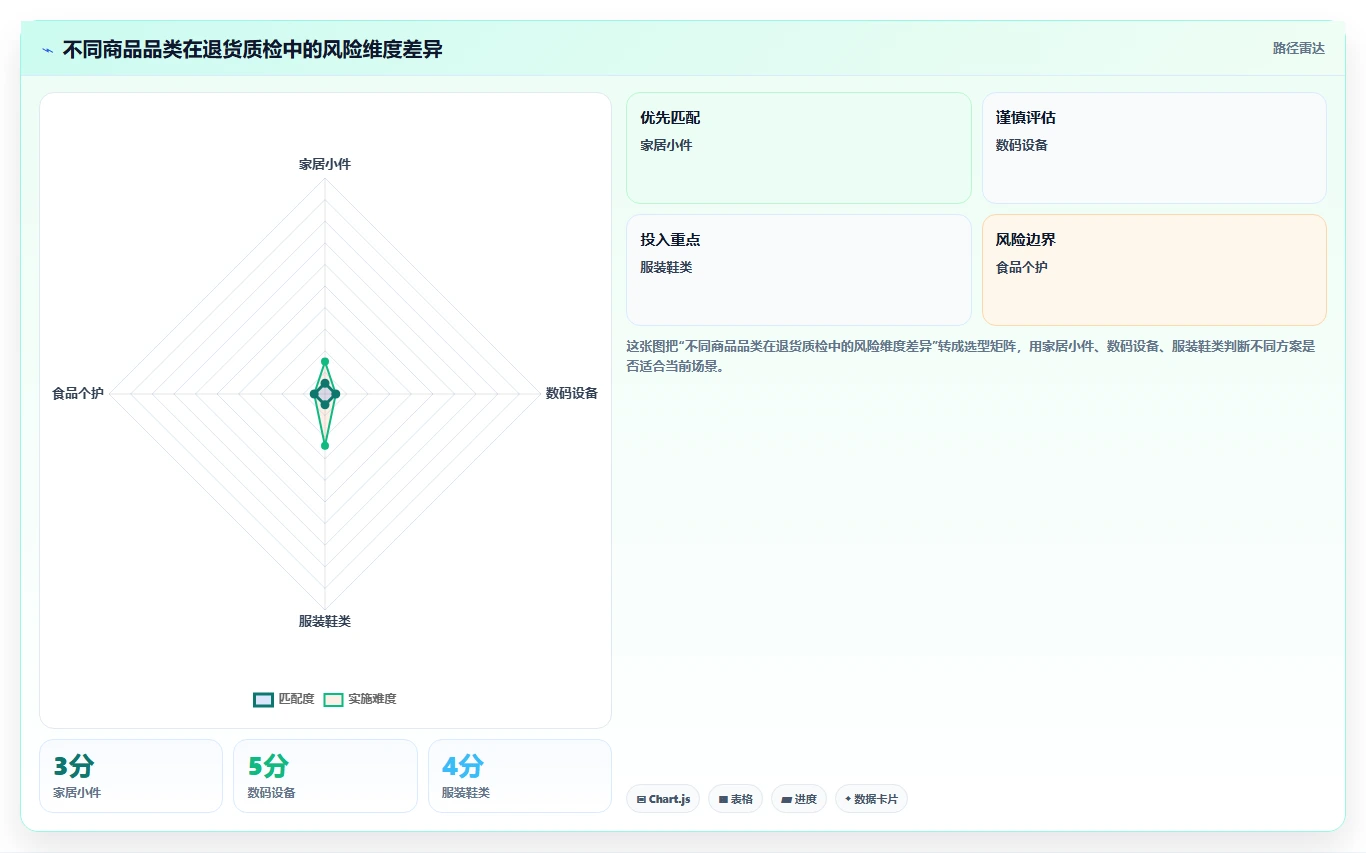This screenshot has height=853, width=1366.
Task: Click the 匹配度 legend label
Action: pos(296,699)
